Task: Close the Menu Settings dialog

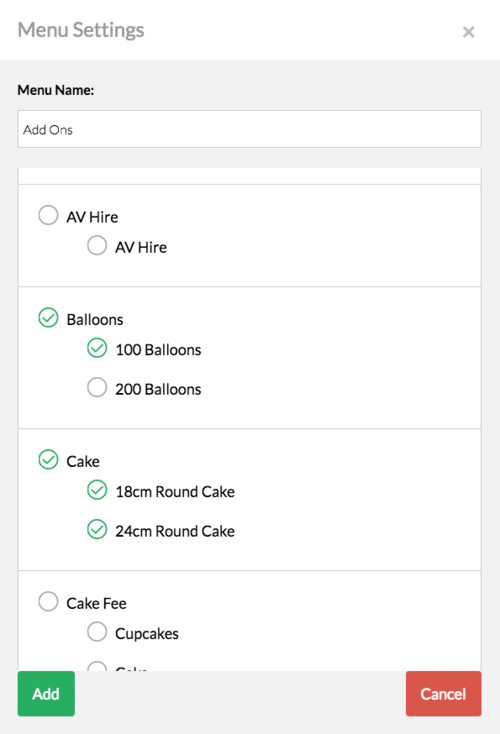Action: click(x=468, y=32)
